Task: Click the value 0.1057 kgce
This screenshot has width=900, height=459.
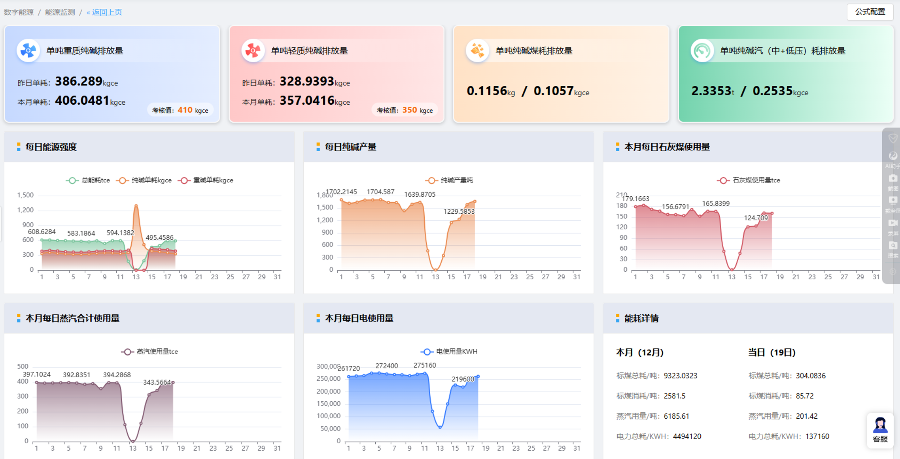Action: [561, 91]
